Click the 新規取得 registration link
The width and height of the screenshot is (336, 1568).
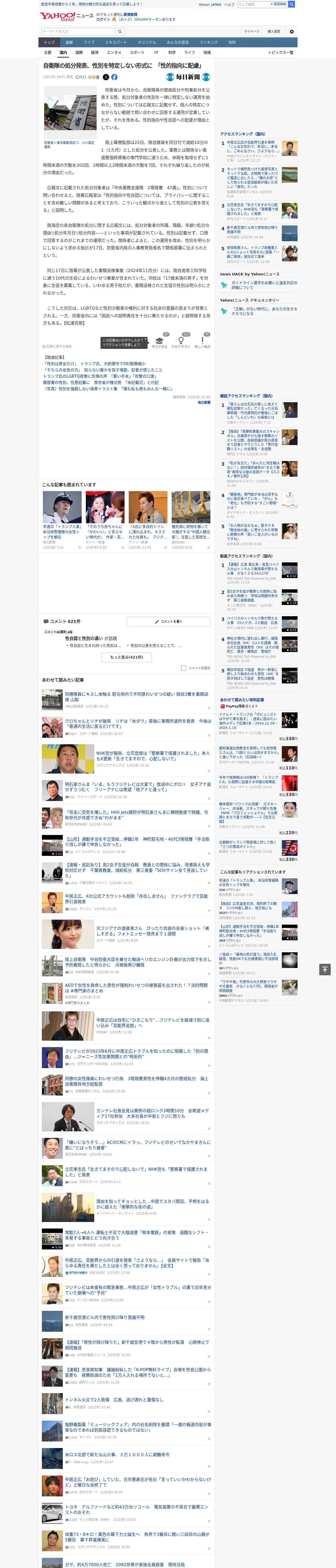131,14
